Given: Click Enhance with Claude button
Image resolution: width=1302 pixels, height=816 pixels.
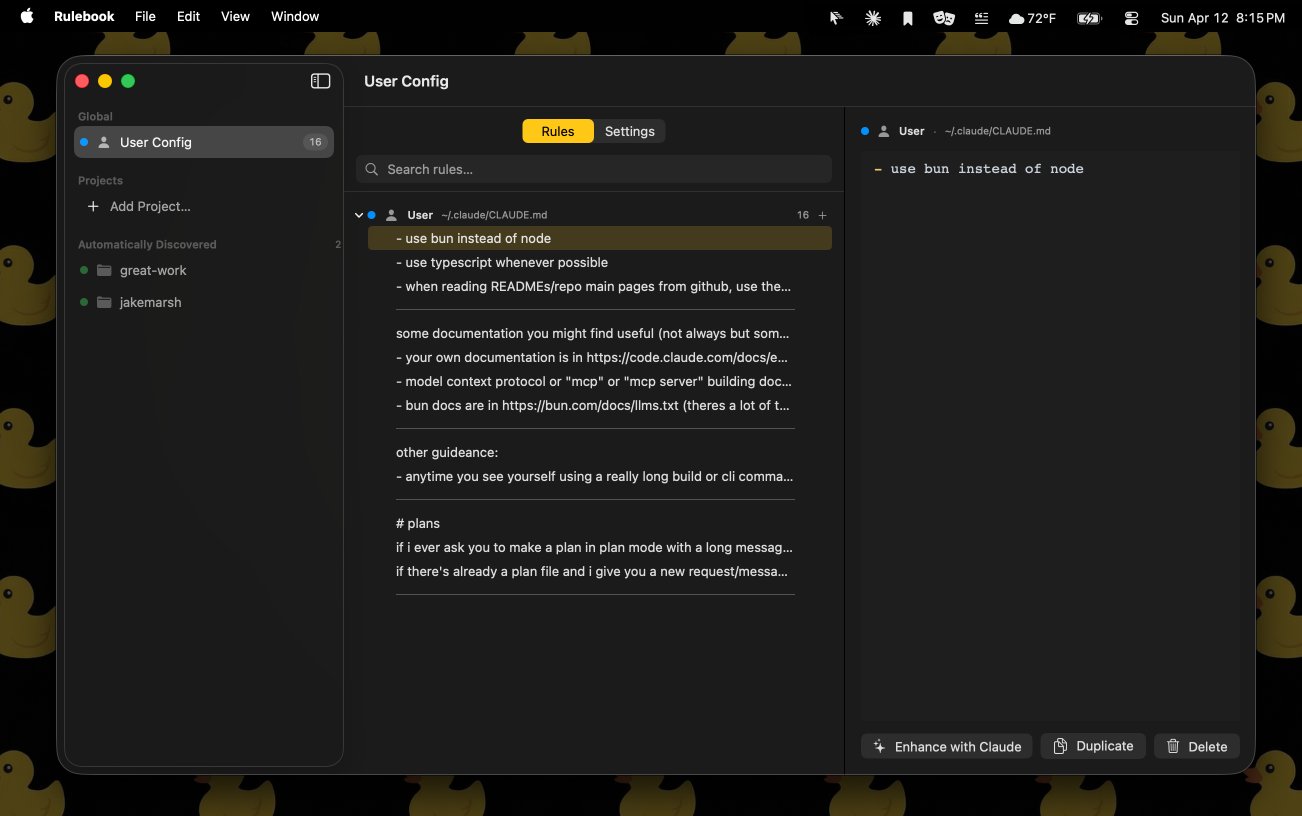Looking at the screenshot, I should coord(947,746).
